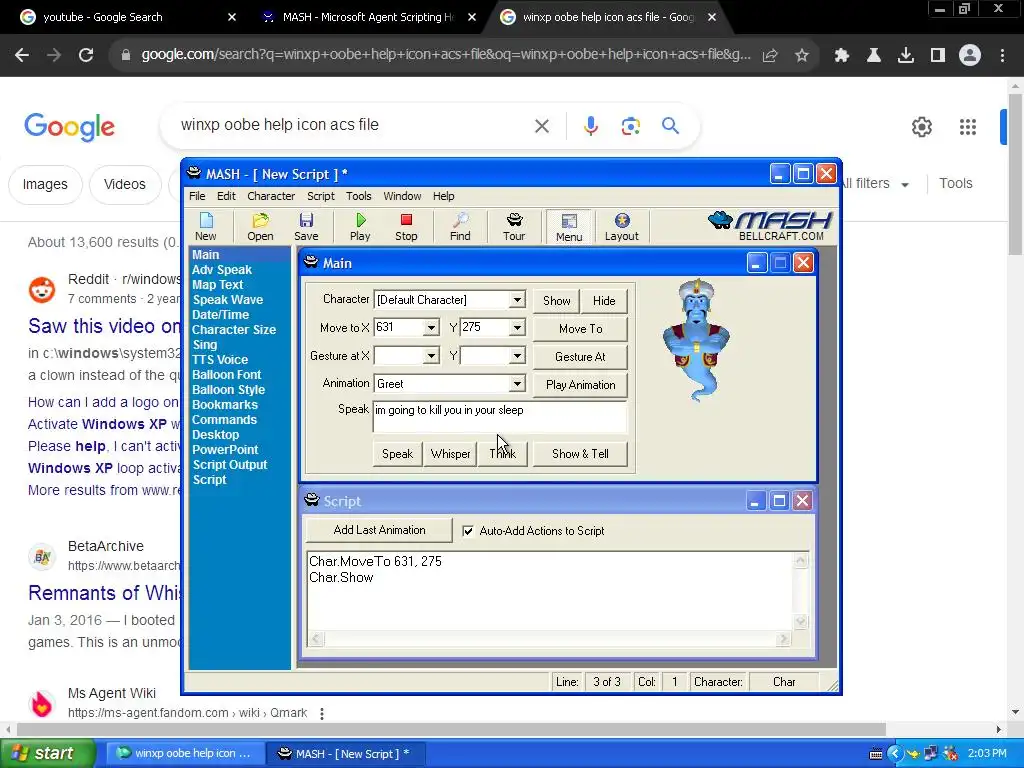The height and width of the screenshot is (768, 1024).
Task: Toggle Auto-Add Actions to Script checkbox
Action: click(x=468, y=531)
